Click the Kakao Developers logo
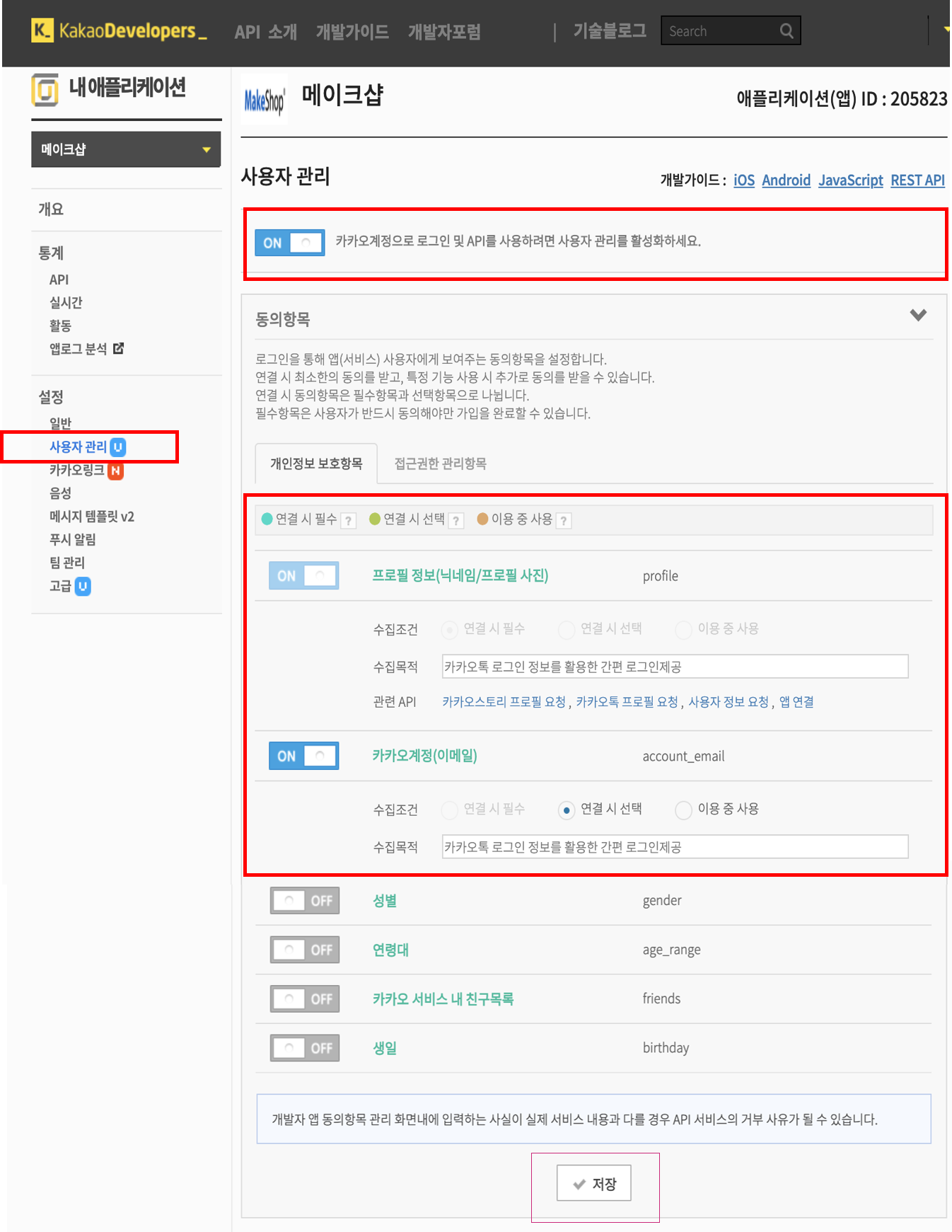The height and width of the screenshot is (1232, 952). click(119, 31)
